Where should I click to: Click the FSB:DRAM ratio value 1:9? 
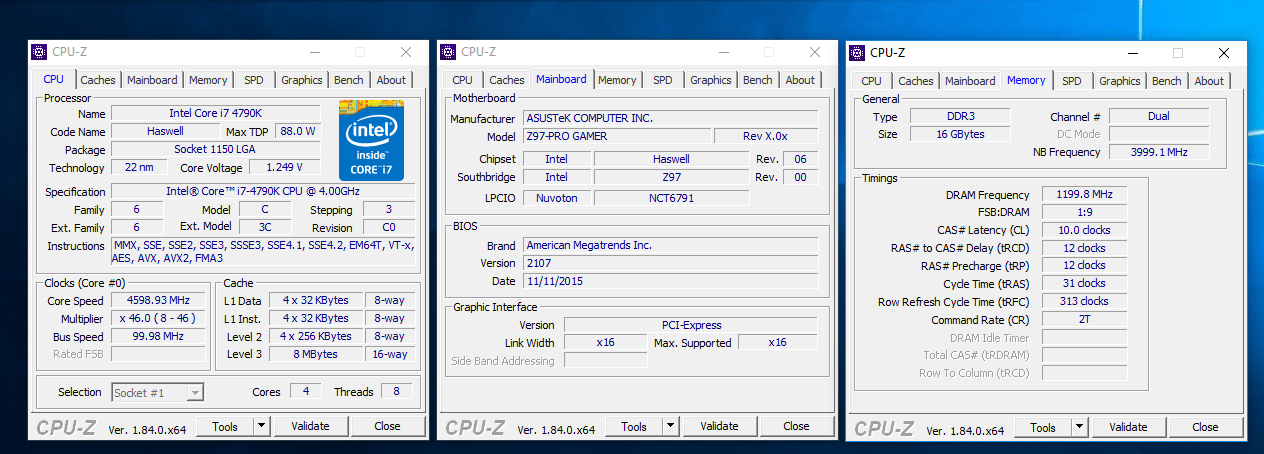1084,212
